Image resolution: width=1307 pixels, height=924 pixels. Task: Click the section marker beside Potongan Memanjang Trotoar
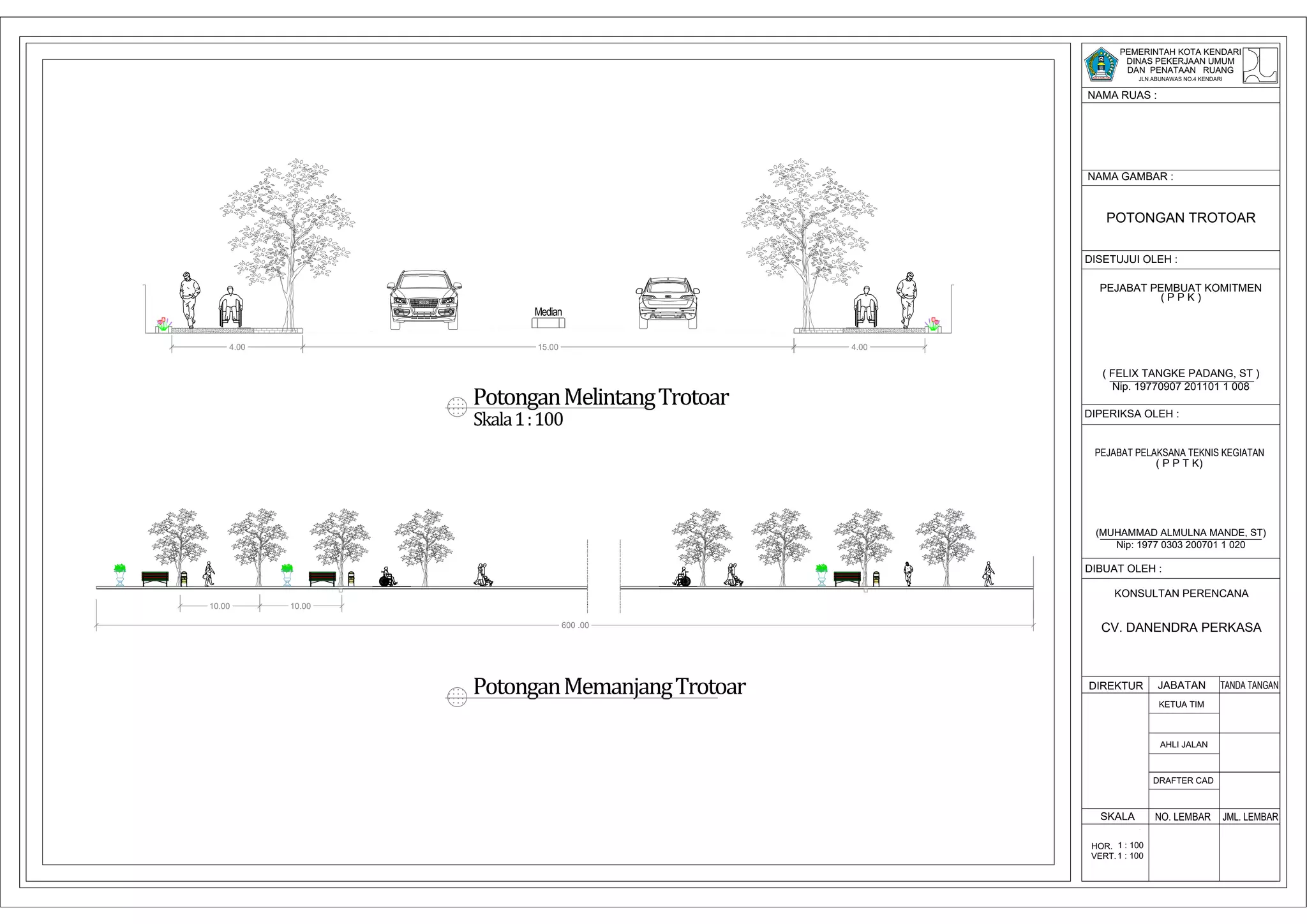point(456,697)
